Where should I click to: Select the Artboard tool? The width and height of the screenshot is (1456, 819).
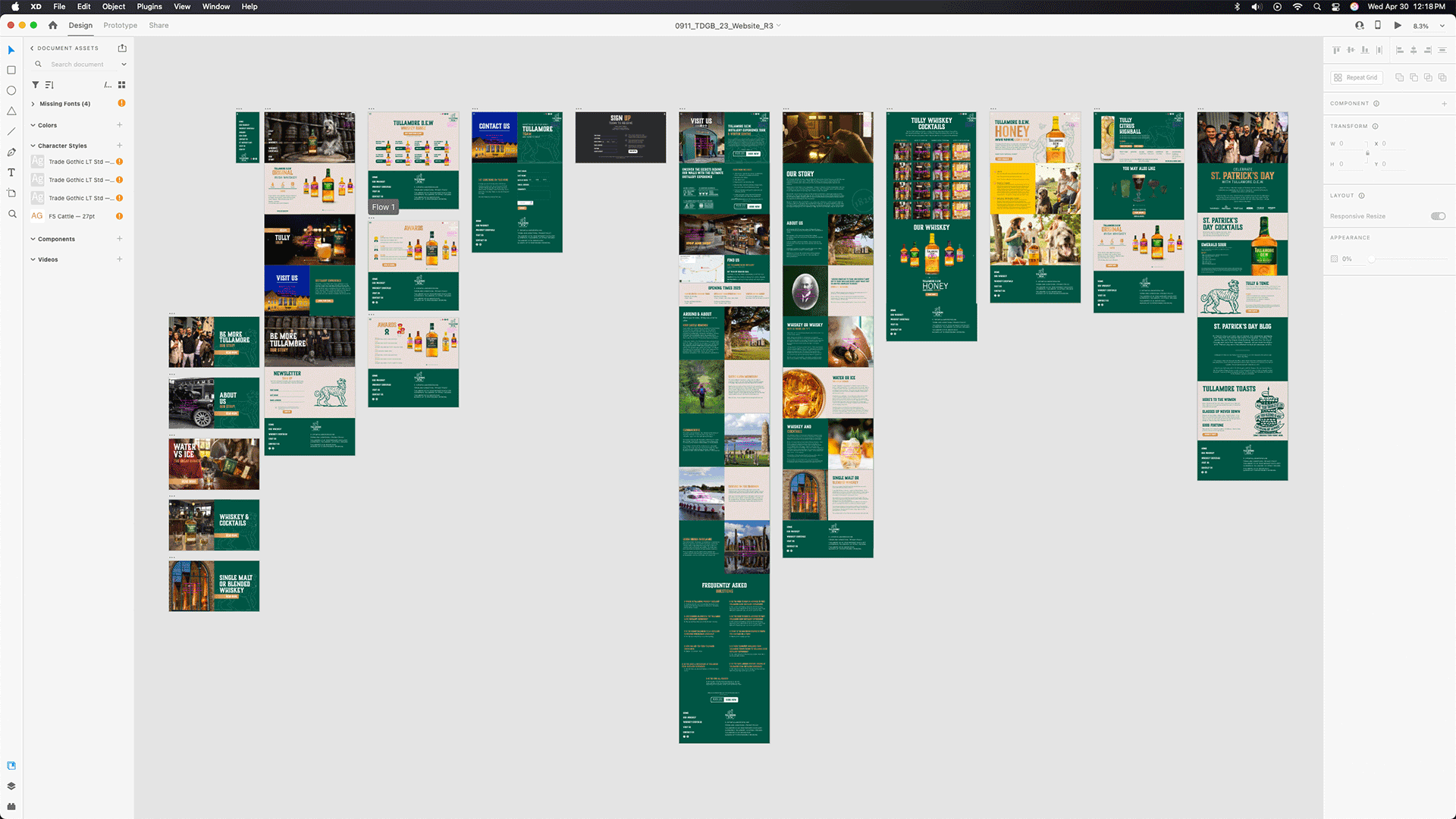tap(11, 193)
